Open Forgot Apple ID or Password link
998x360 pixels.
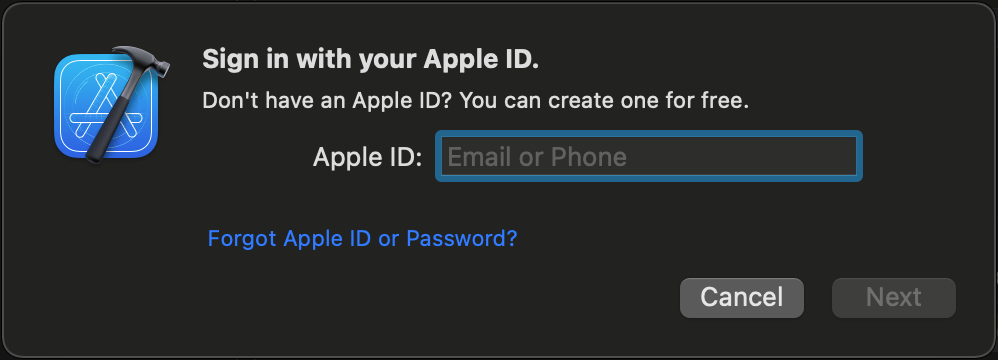click(x=362, y=239)
